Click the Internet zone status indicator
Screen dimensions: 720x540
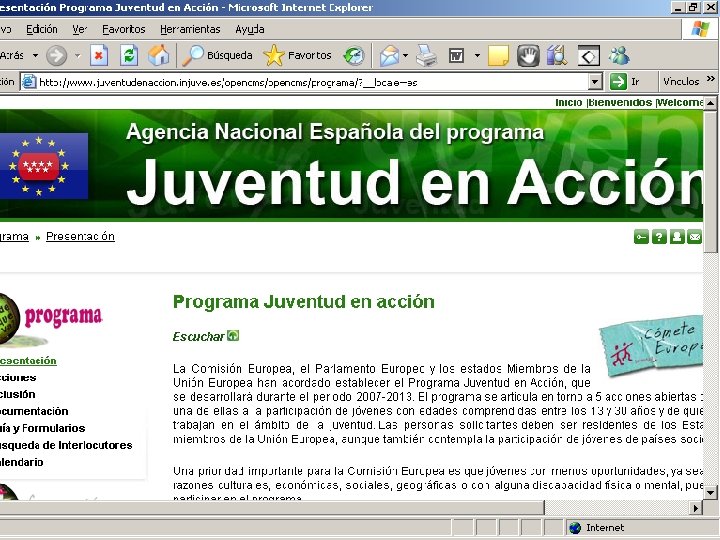(596, 528)
